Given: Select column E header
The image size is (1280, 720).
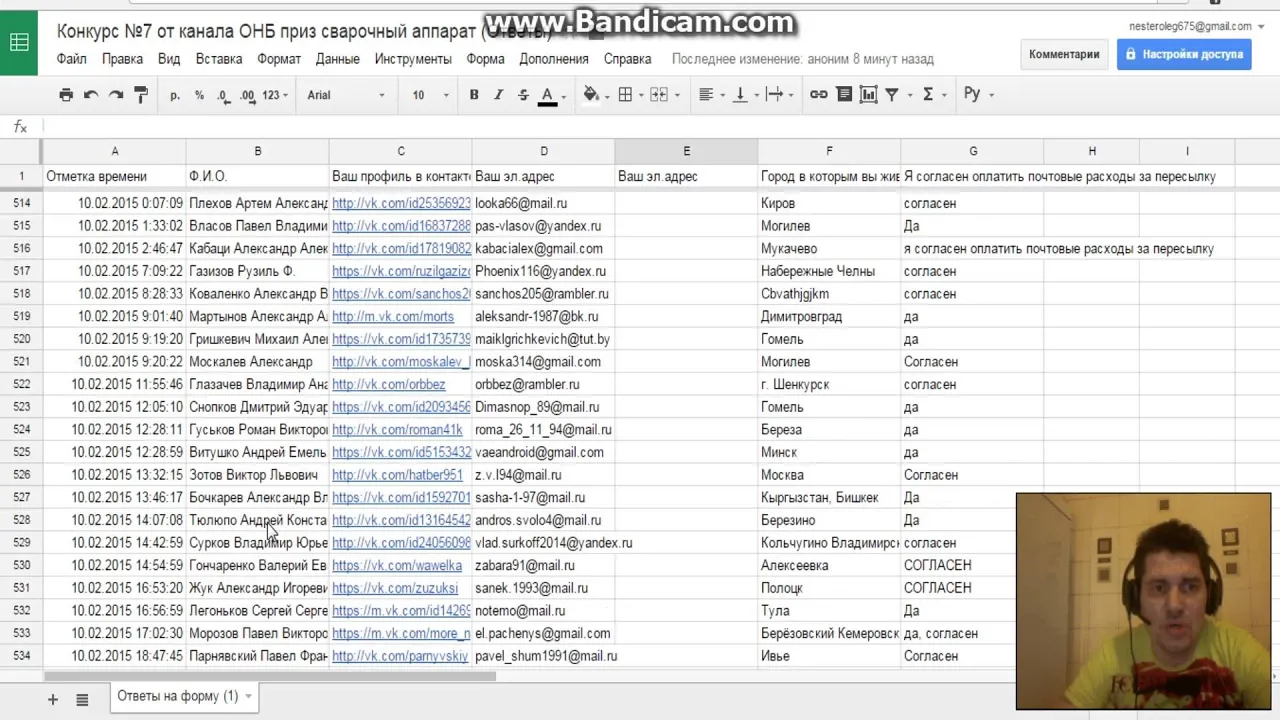Looking at the screenshot, I should click(686, 151).
